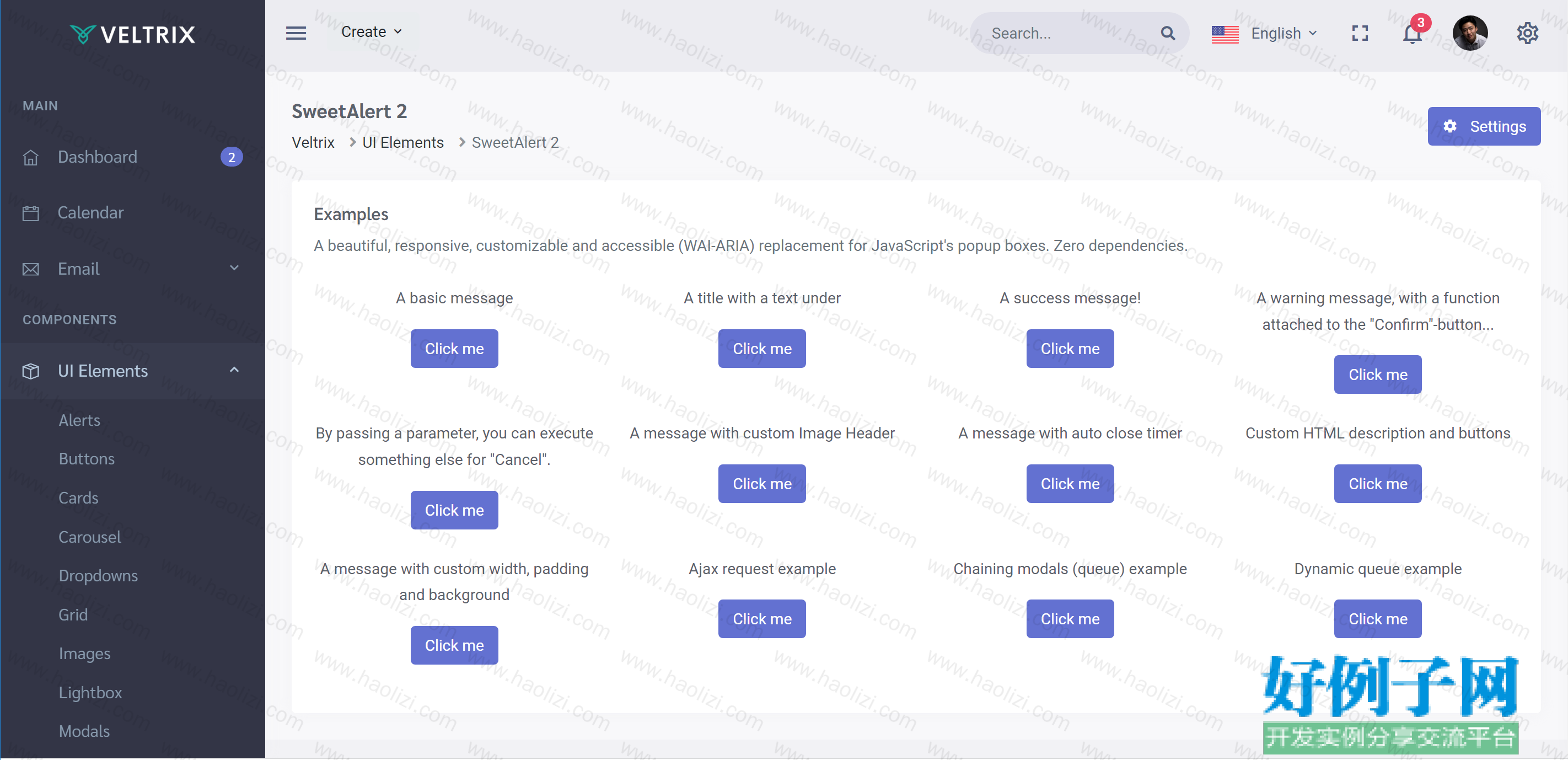Open Buttons in the sidebar
The height and width of the screenshot is (760, 1568).
87,459
